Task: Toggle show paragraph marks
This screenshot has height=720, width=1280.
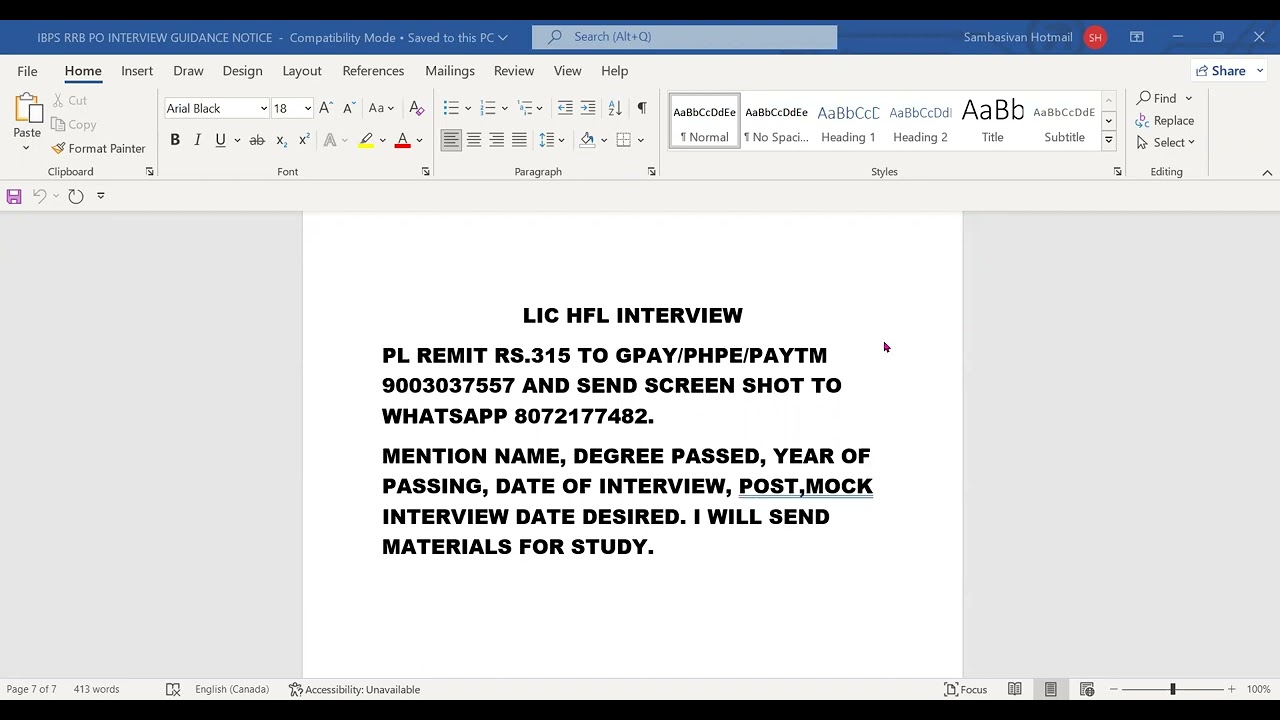Action: coord(642,108)
